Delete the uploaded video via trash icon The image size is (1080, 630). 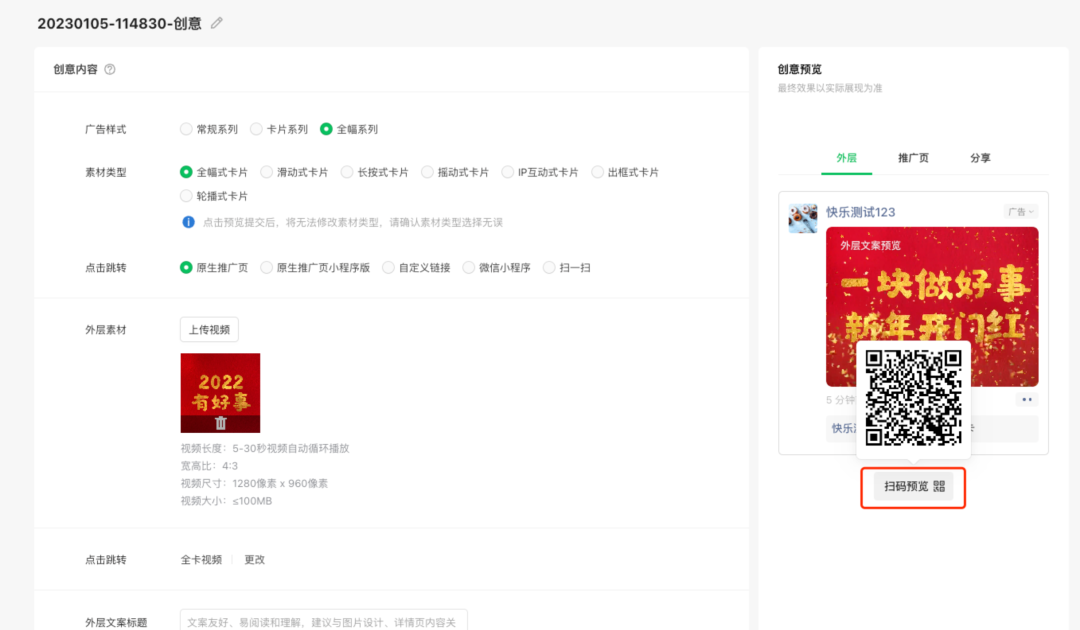click(220, 423)
